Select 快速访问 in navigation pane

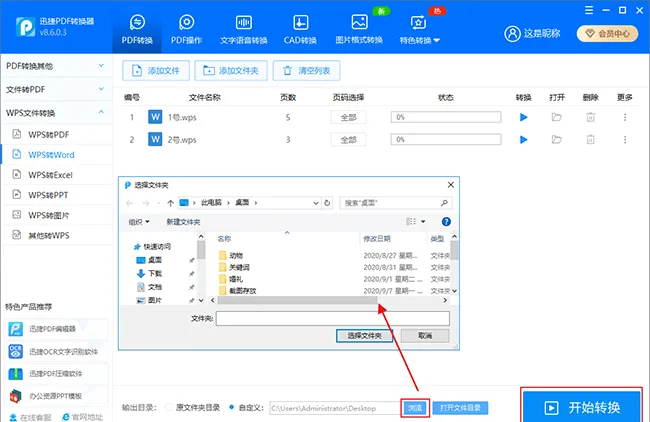(152, 247)
